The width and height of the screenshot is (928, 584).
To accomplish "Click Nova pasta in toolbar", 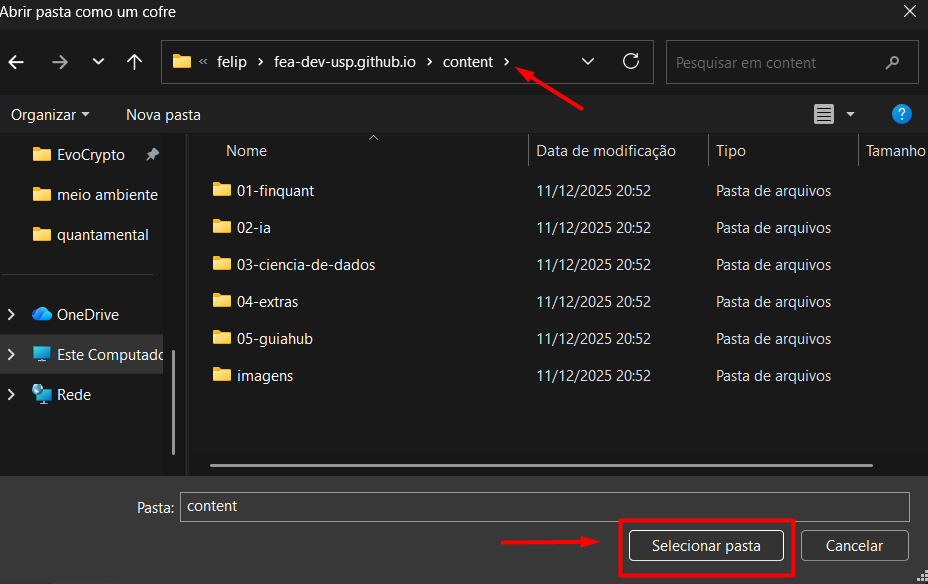I will tap(163, 115).
